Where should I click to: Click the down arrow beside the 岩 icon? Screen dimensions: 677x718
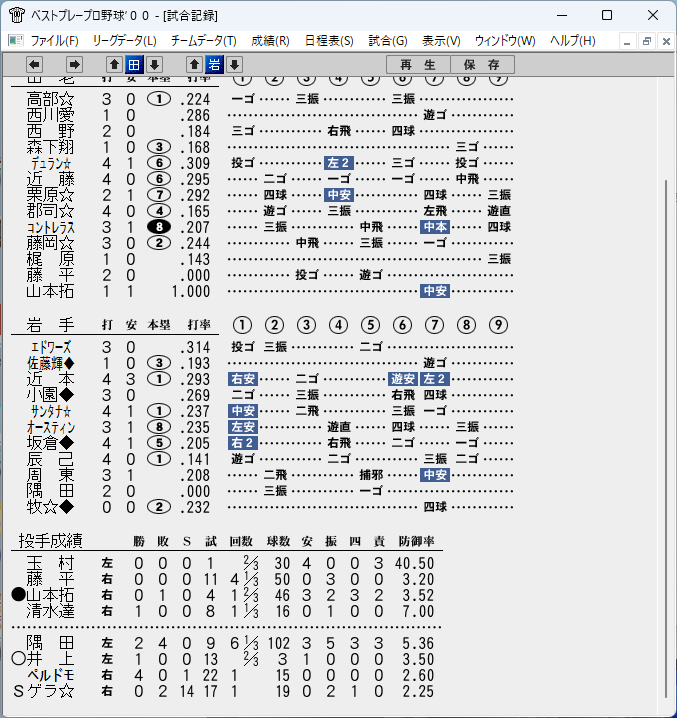(234, 65)
